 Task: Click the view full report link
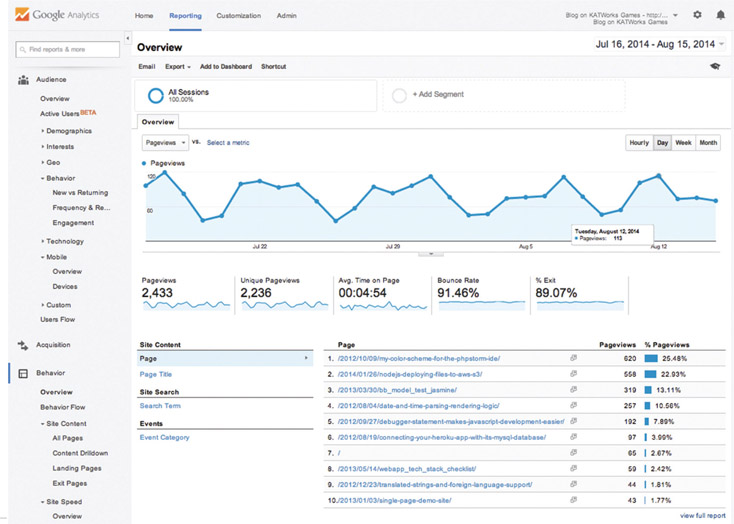pos(702,515)
